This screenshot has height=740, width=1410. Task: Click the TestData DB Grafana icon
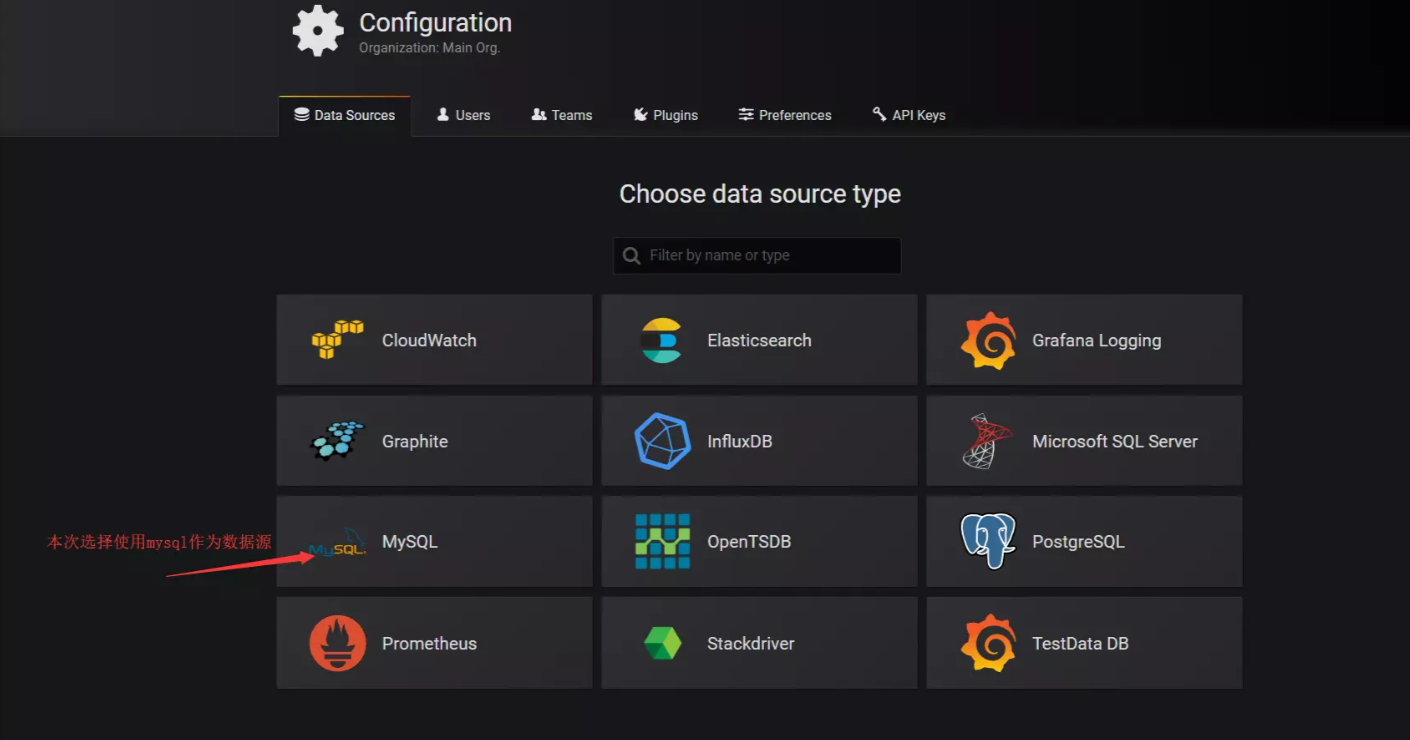pos(988,643)
